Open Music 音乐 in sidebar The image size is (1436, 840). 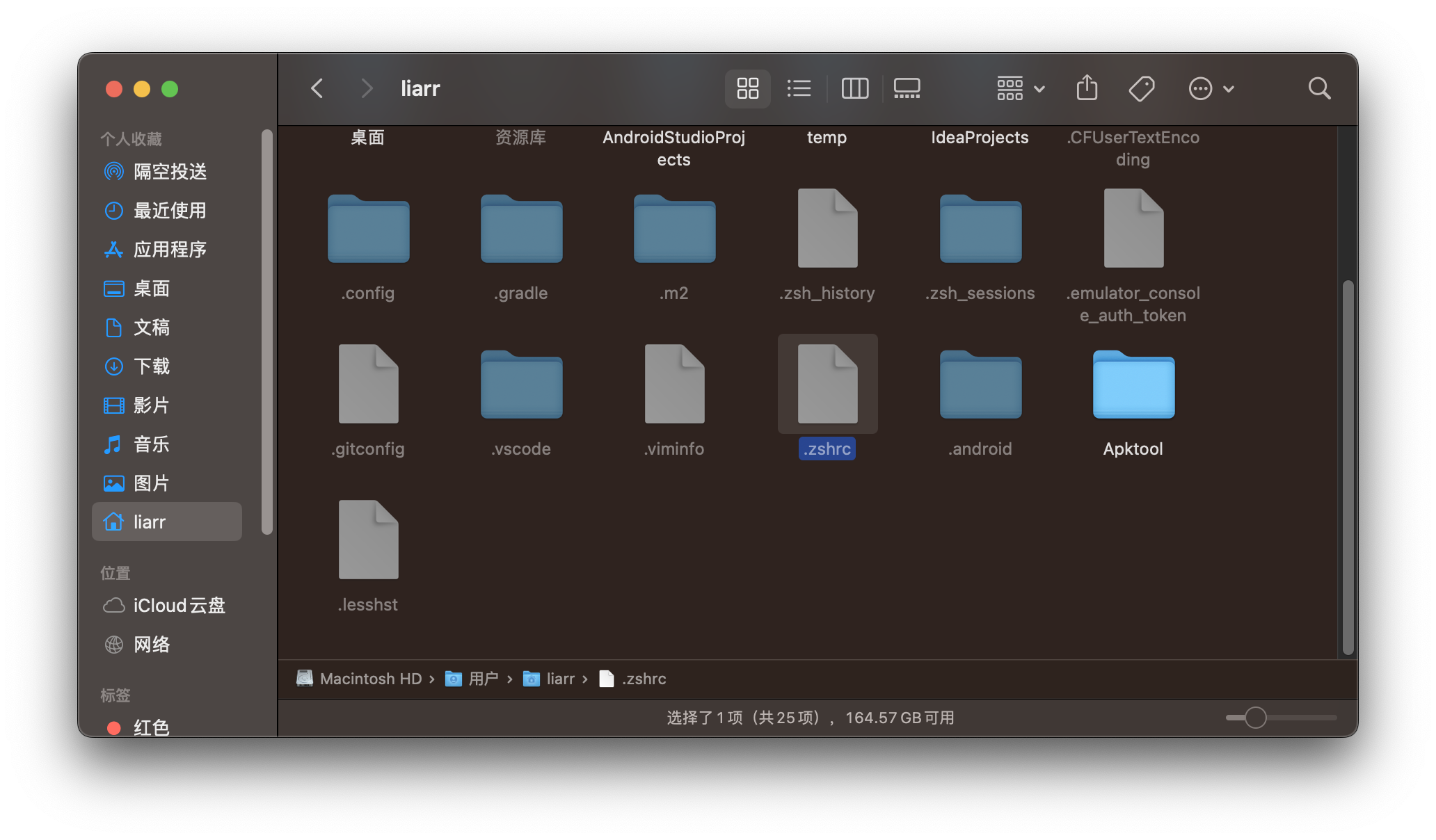(x=167, y=444)
